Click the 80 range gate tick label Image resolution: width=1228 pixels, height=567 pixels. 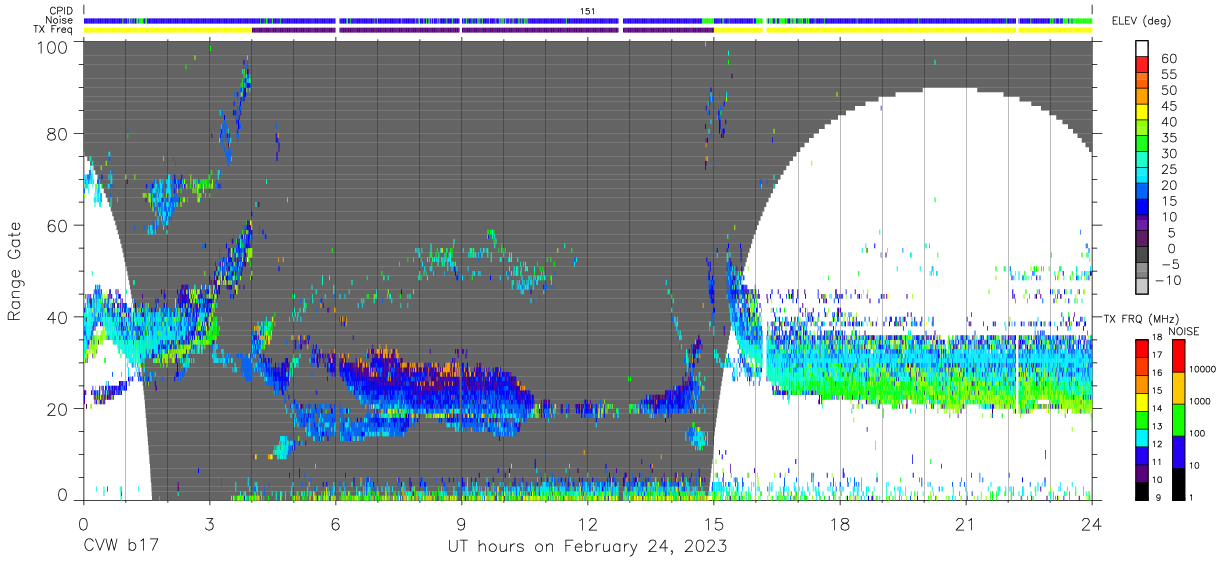pyautogui.click(x=55, y=134)
